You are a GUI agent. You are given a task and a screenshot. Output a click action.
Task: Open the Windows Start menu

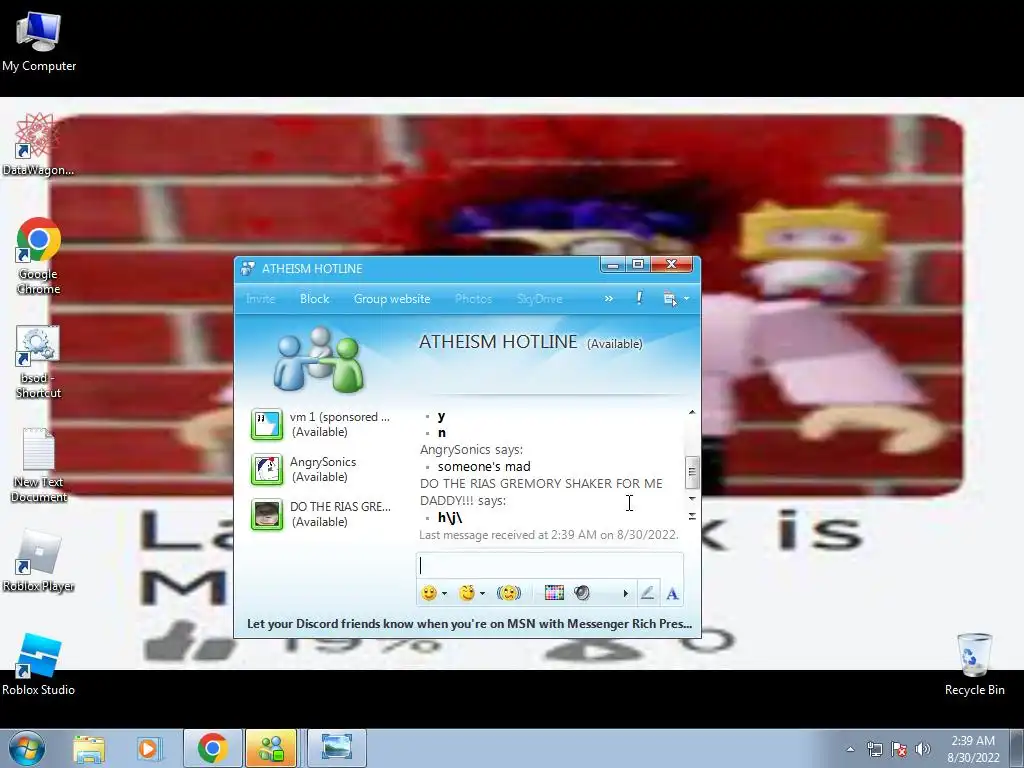click(x=27, y=748)
